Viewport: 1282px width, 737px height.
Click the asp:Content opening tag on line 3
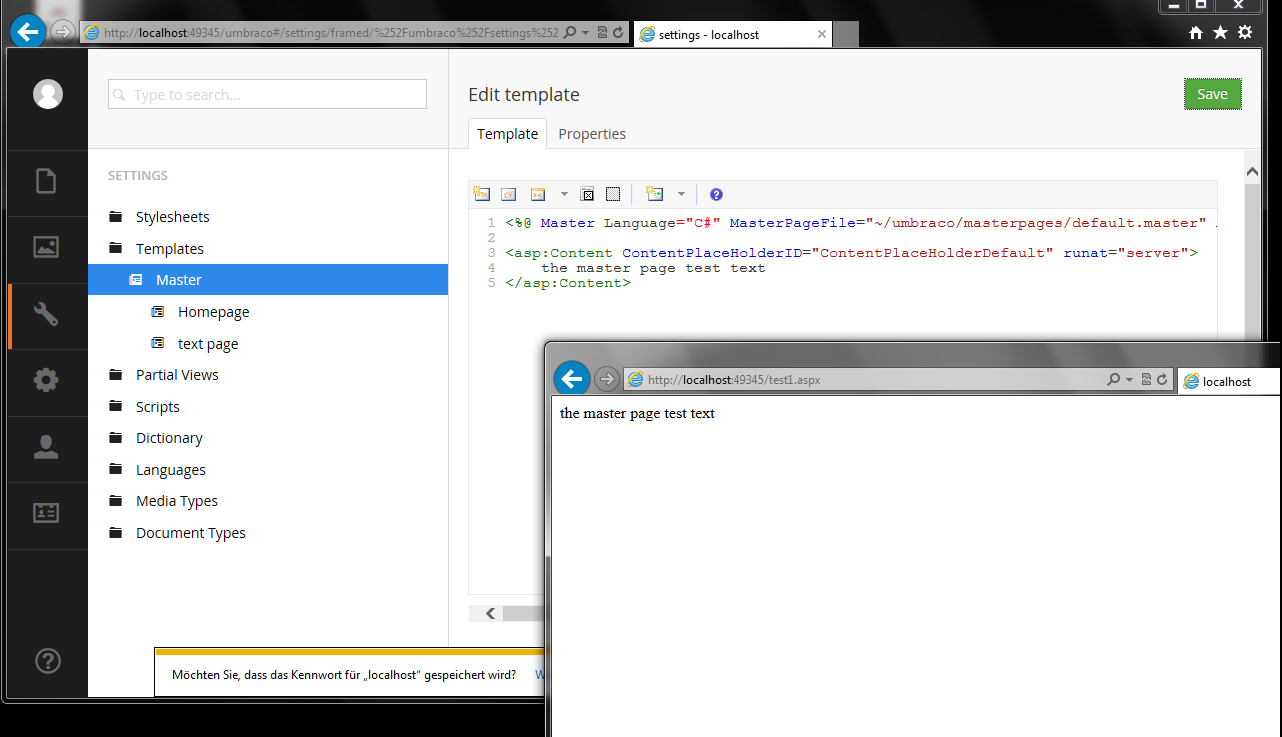tap(851, 253)
